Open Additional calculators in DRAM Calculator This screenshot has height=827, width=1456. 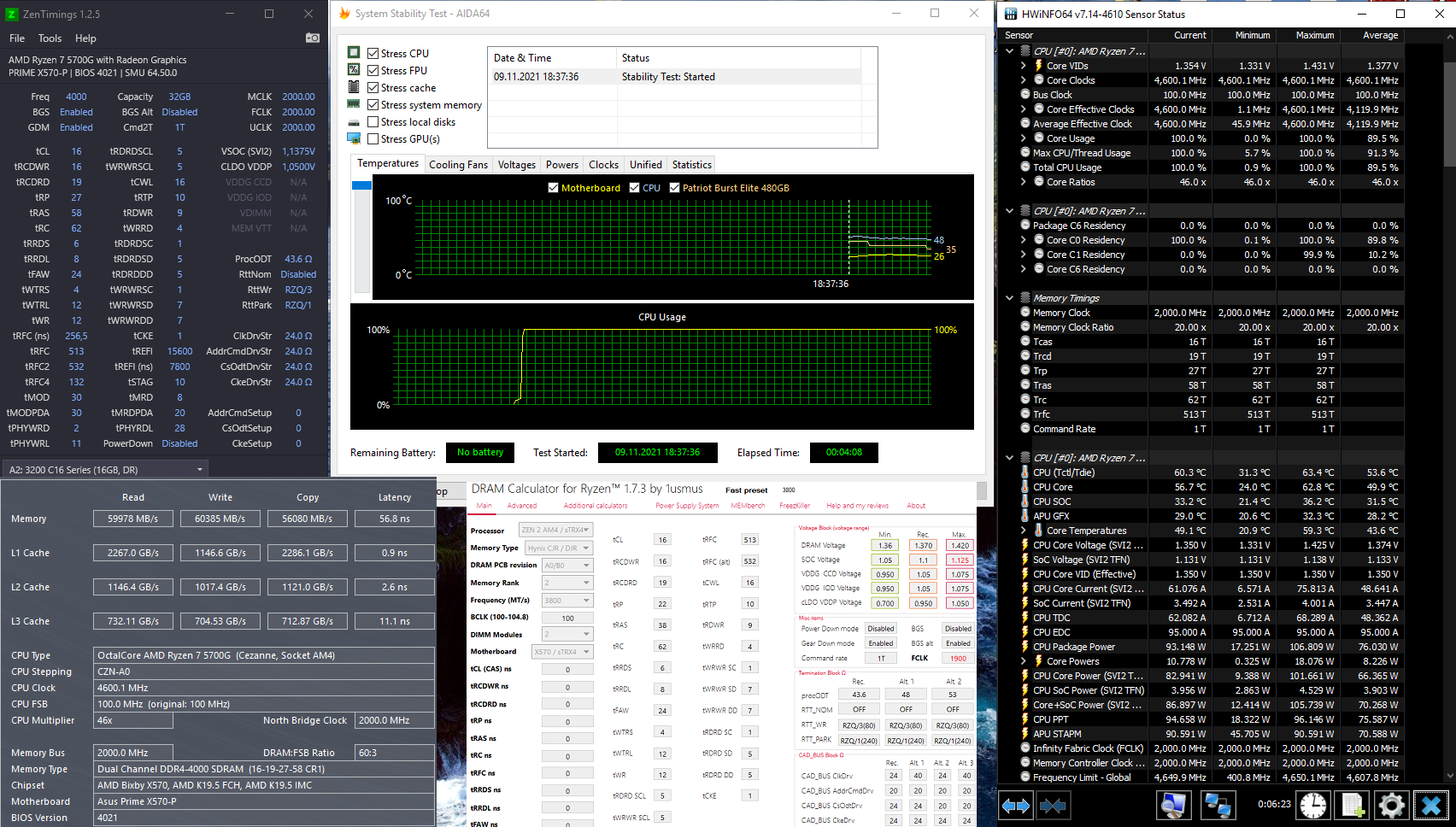(596, 506)
